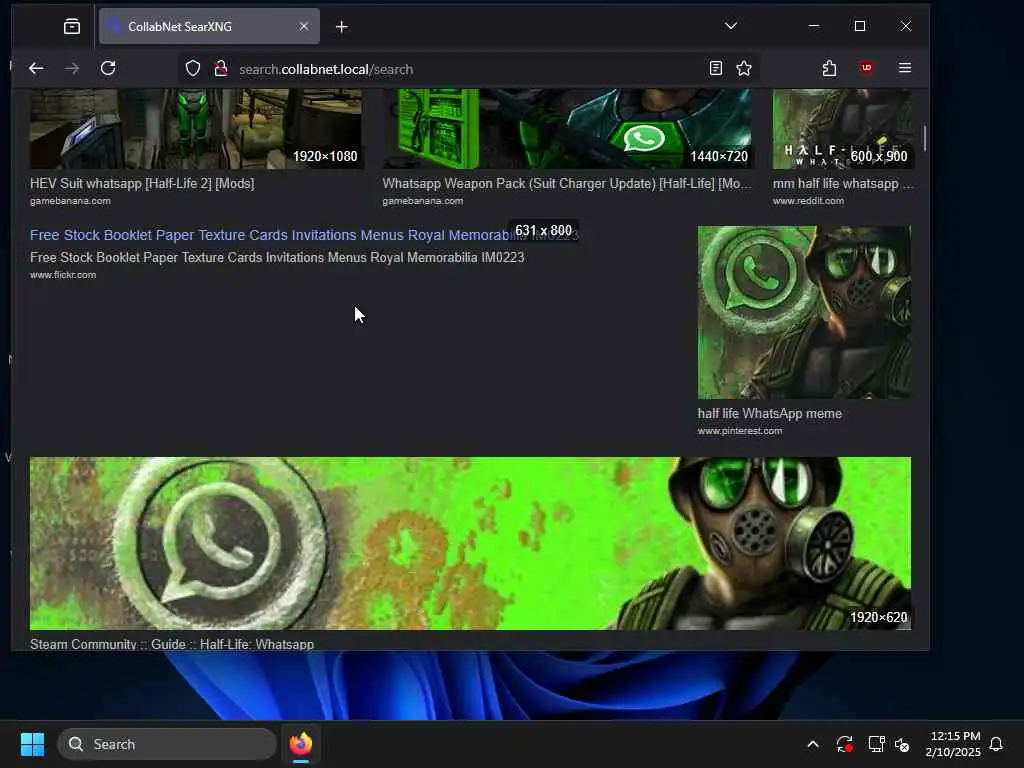Click the 'Steam Community :: Guide :: Half-Life: Whatsapp' caption
Screen dimensions: 1024x768
pyautogui.click(x=172, y=644)
